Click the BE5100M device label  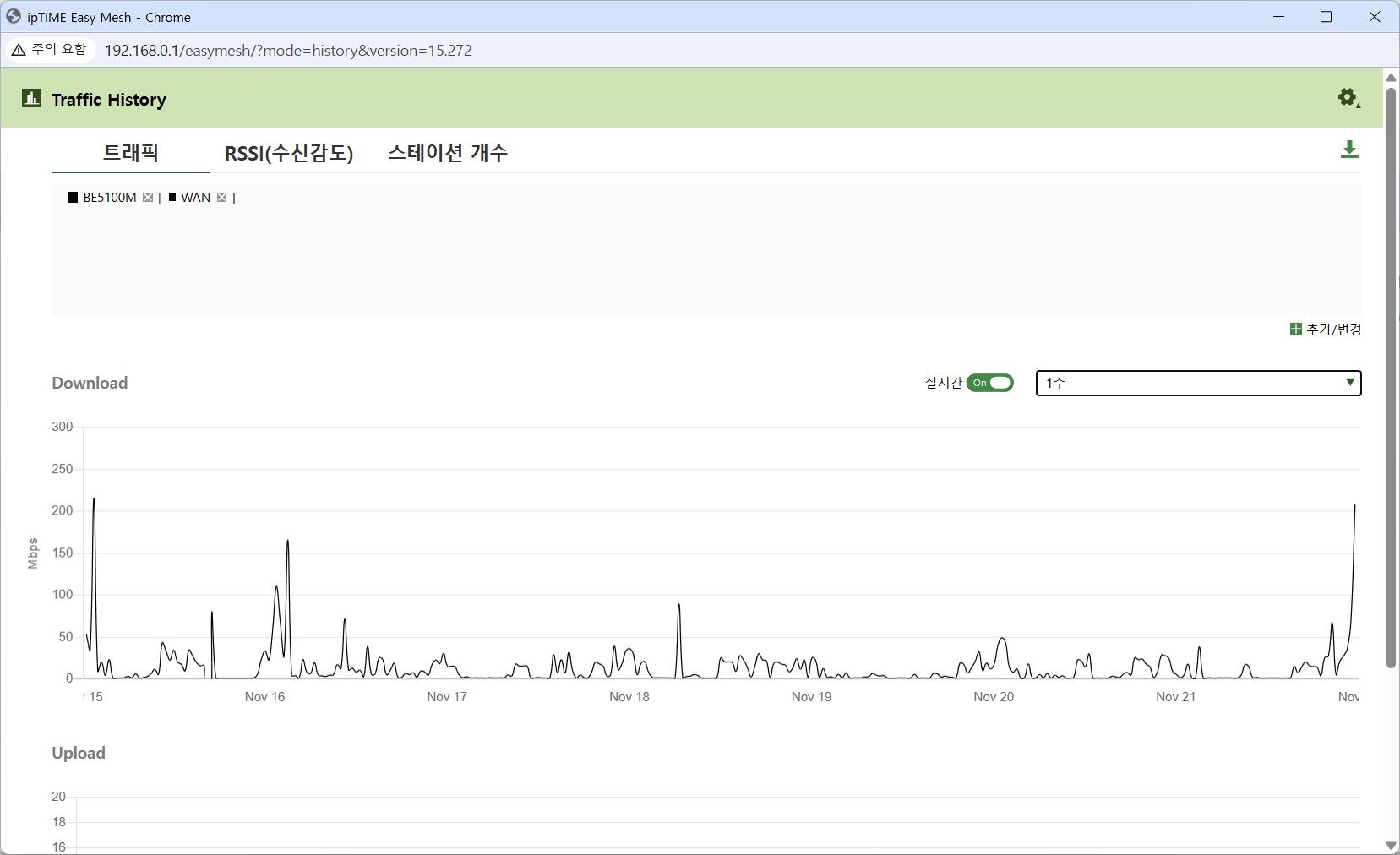click(x=110, y=198)
